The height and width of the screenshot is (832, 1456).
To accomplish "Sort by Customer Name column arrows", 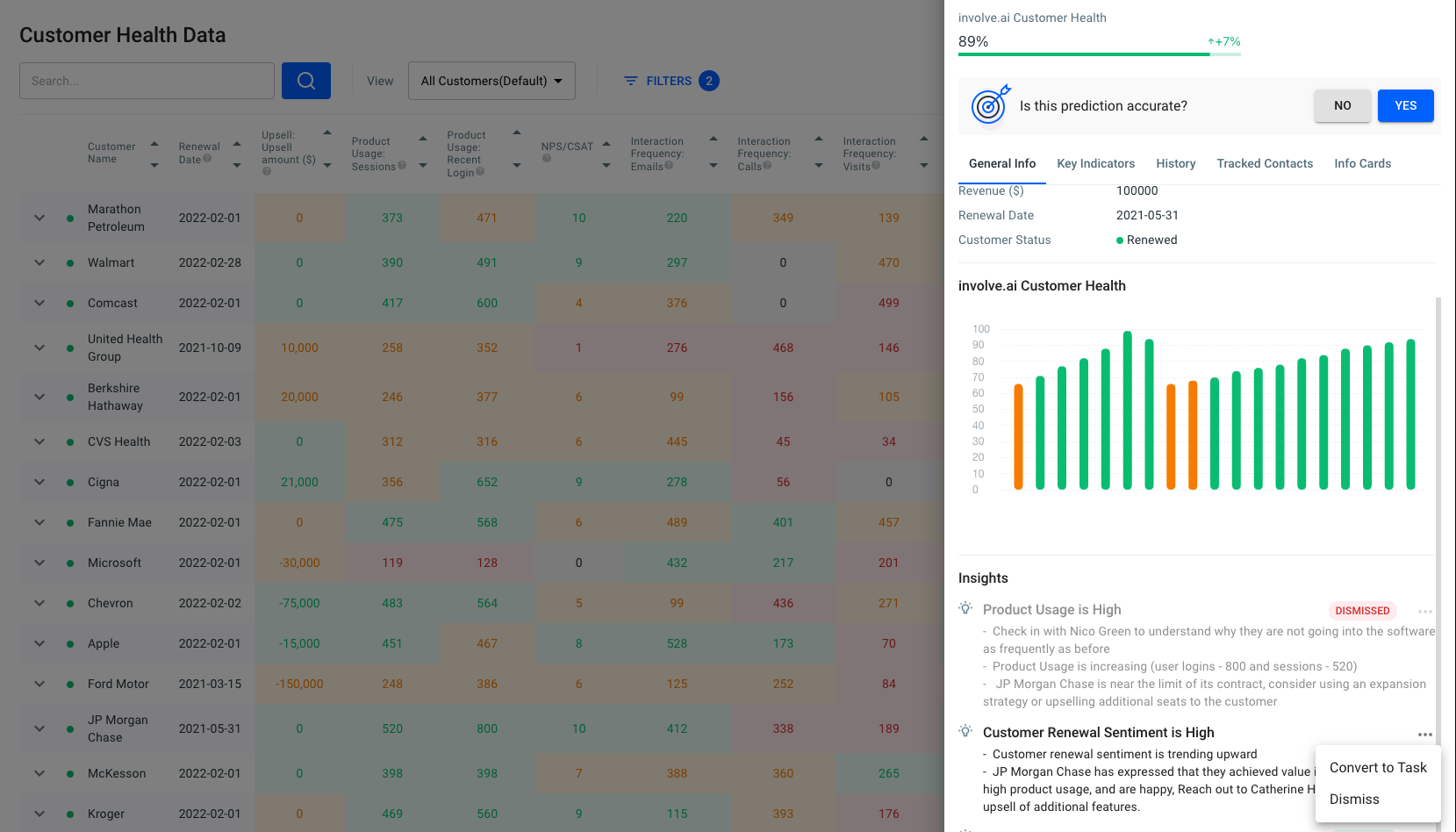I will pos(154,154).
